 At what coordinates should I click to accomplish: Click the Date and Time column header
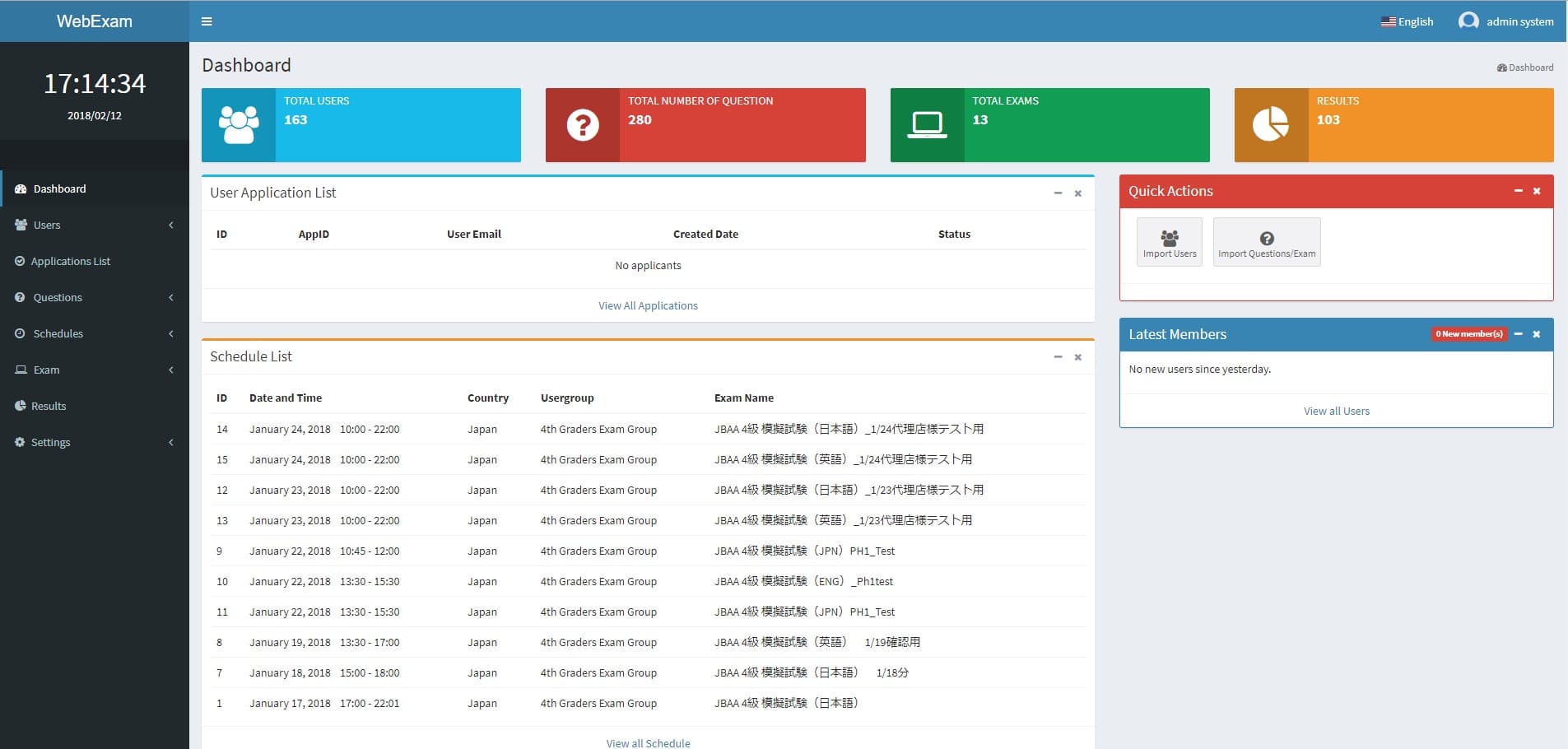point(286,398)
